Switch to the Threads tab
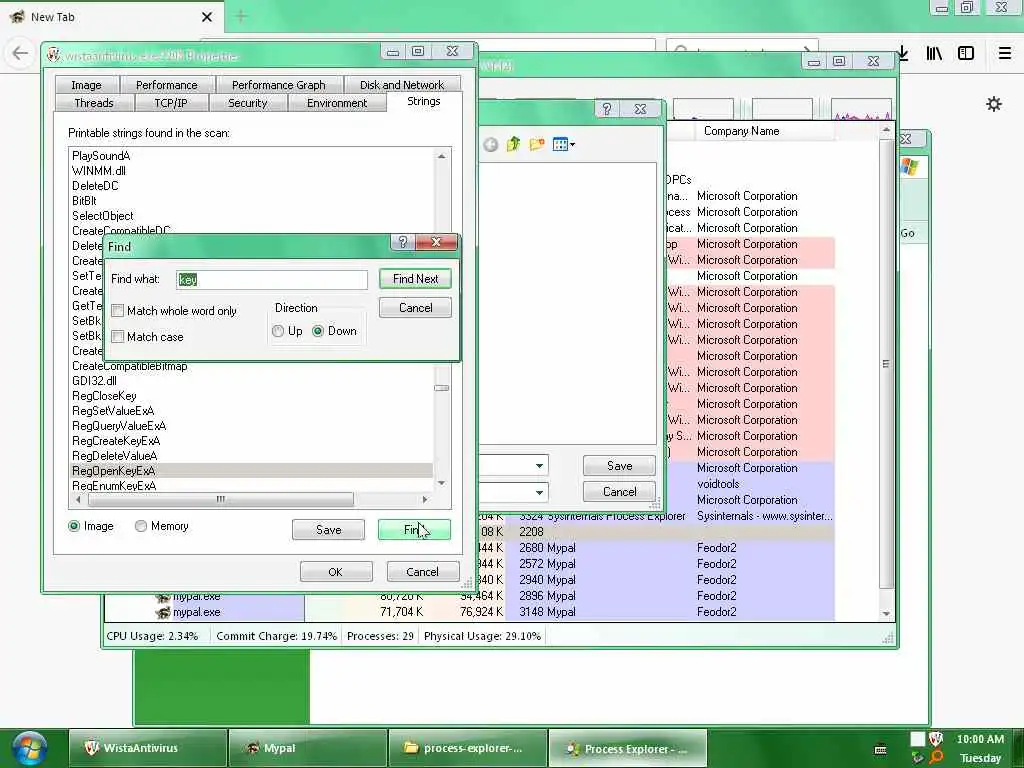 click(94, 103)
